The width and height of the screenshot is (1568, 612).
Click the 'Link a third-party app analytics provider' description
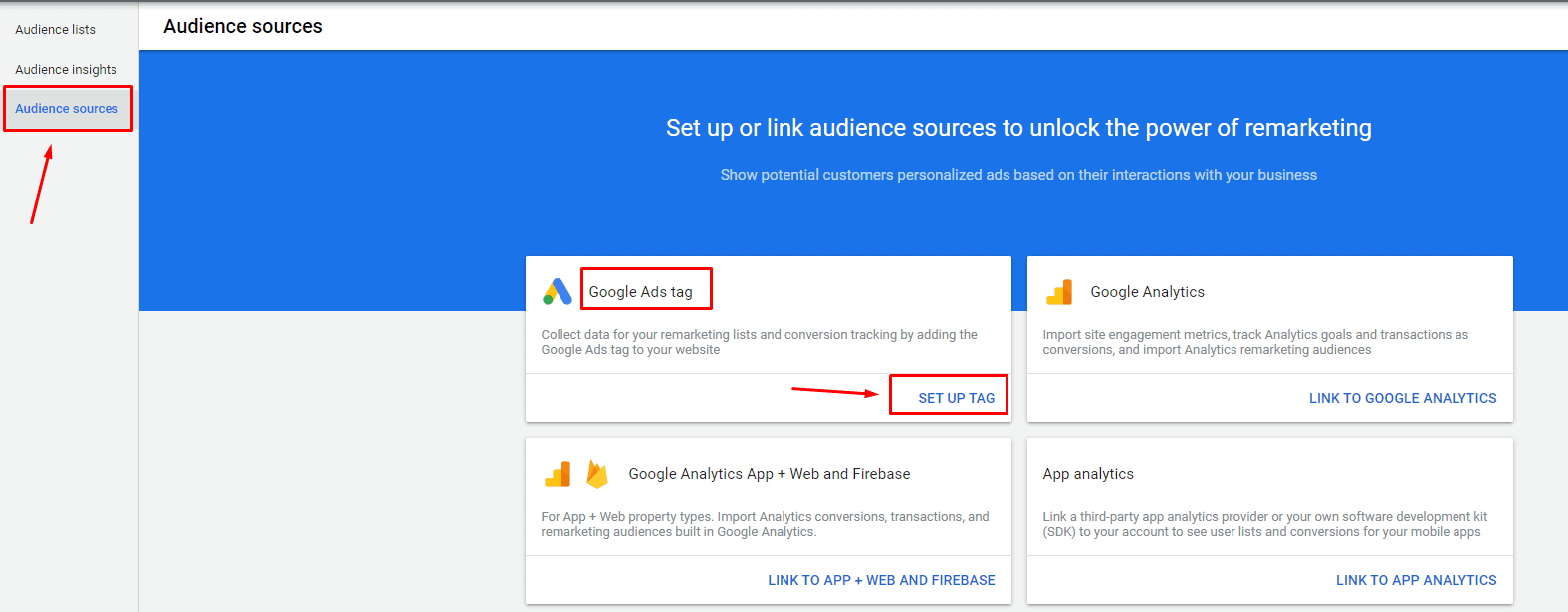1265,524
